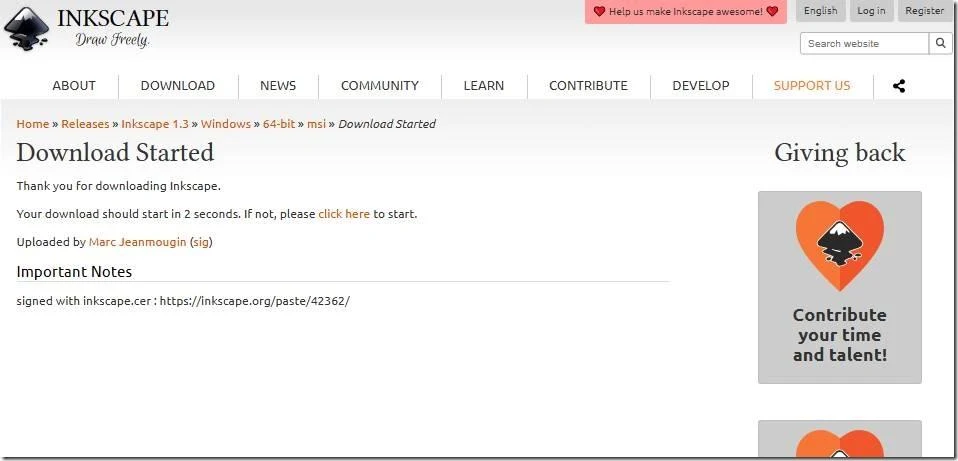The width and height of the screenshot is (958, 461).
Task: Open the DOWNLOAD menu
Action: tap(178, 86)
